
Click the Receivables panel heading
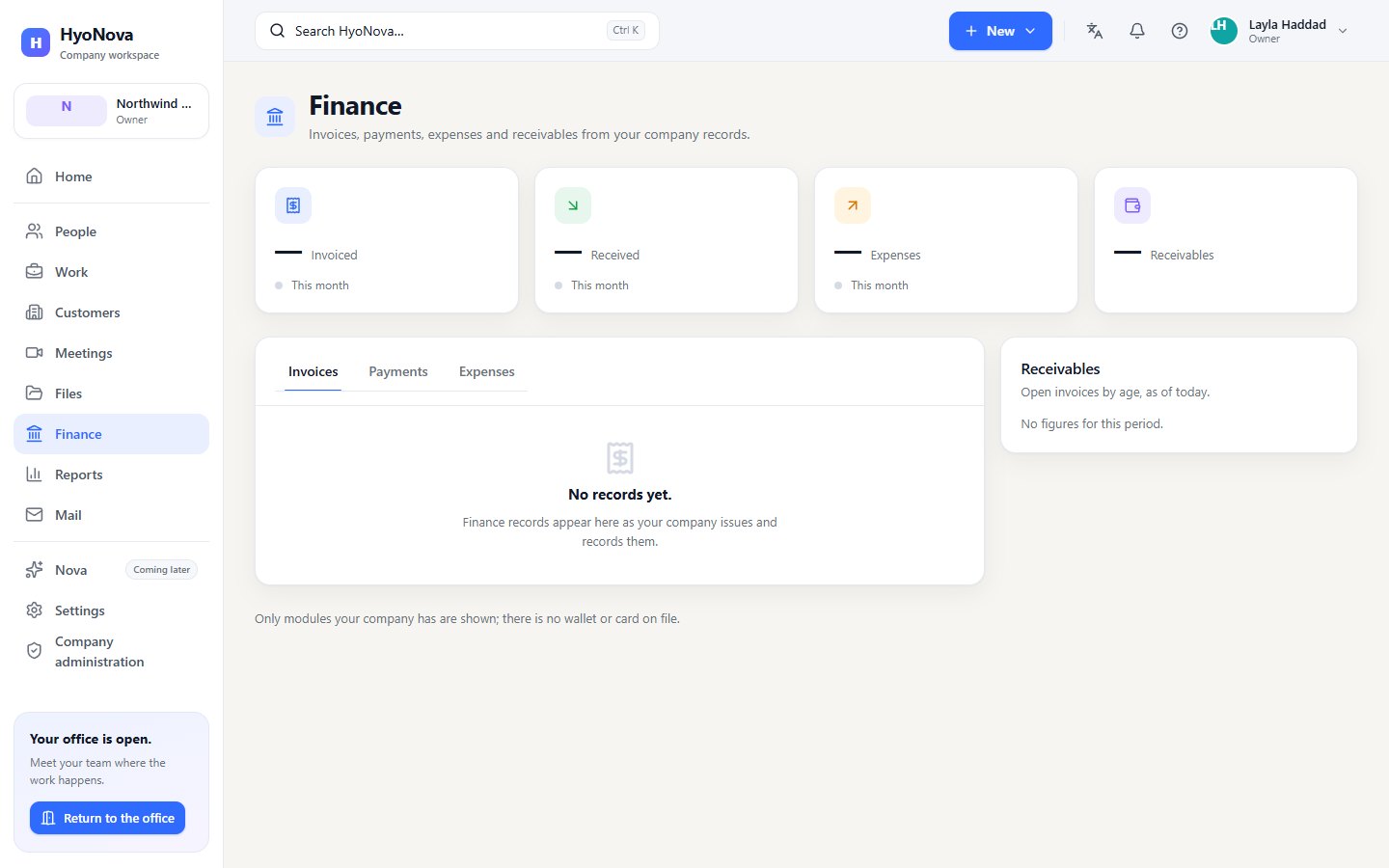(1060, 369)
